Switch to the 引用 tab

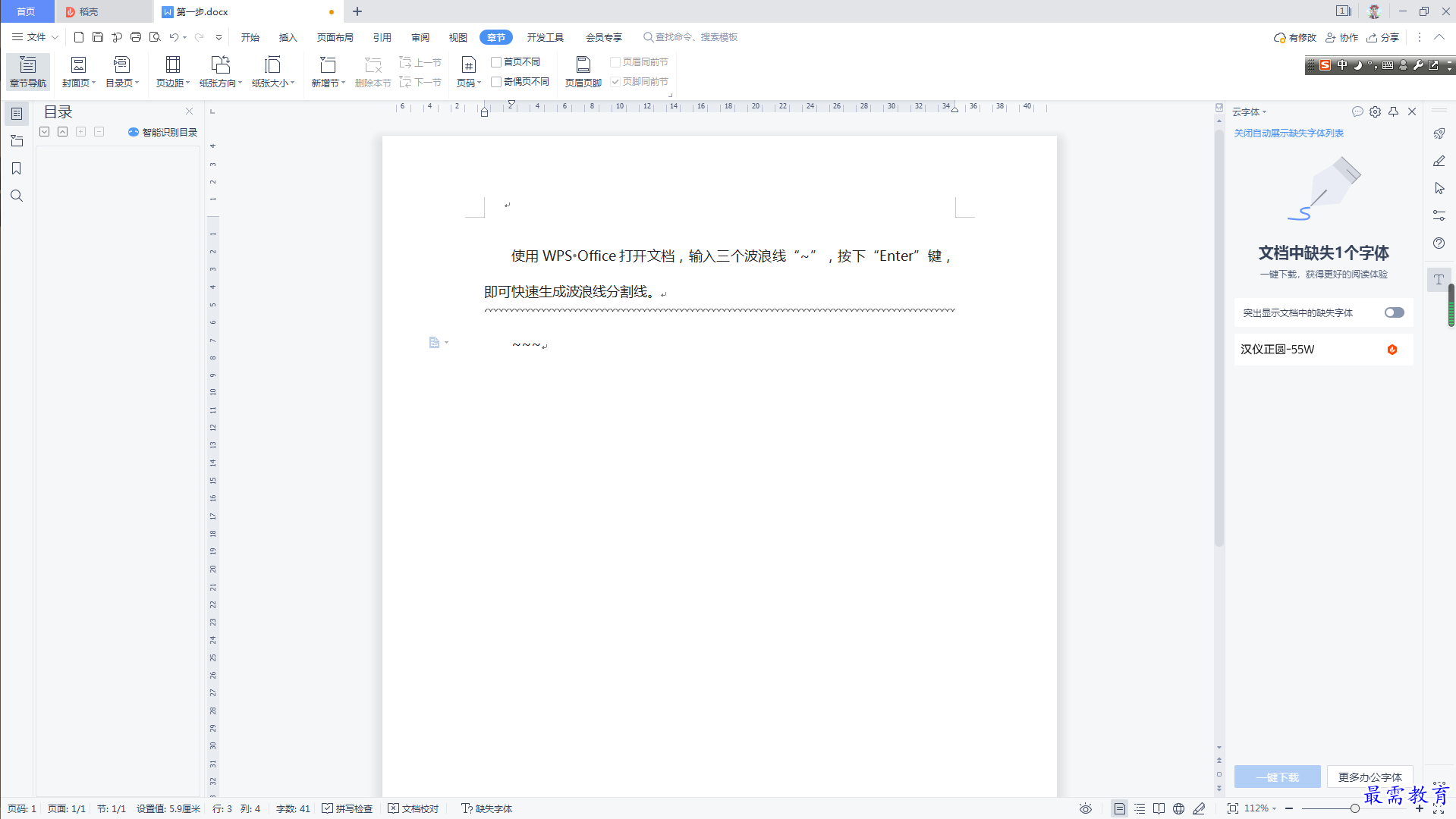tap(382, 37)
